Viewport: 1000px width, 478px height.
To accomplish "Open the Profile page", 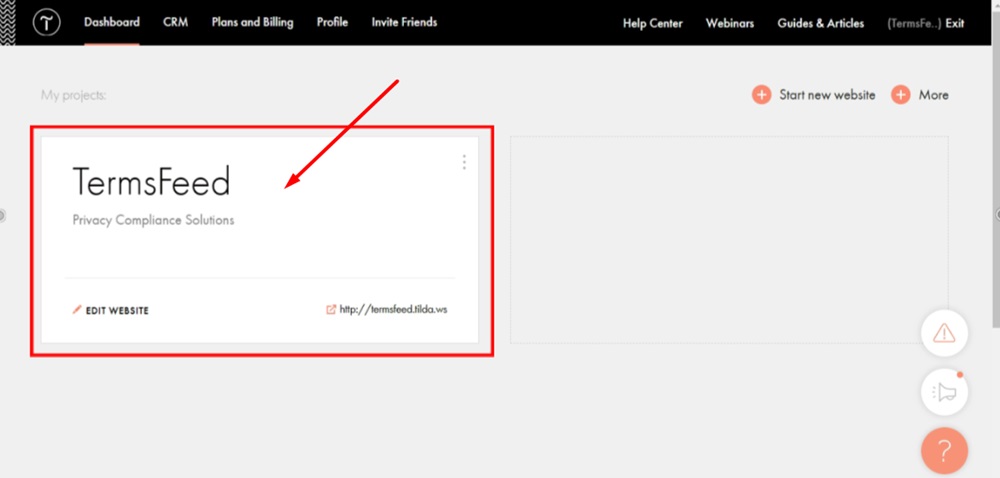I will click(332, 22).
